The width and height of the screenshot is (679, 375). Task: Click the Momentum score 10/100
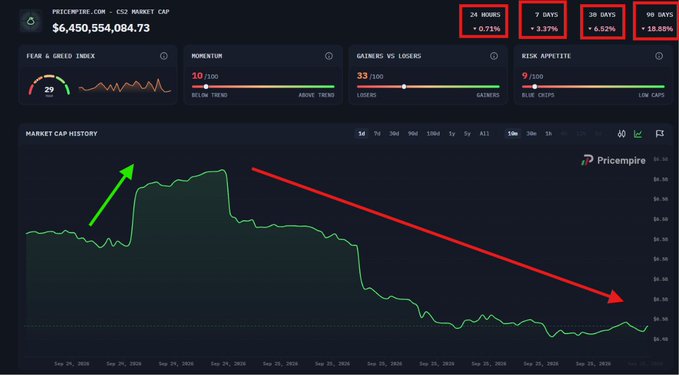tap(205, 76)
